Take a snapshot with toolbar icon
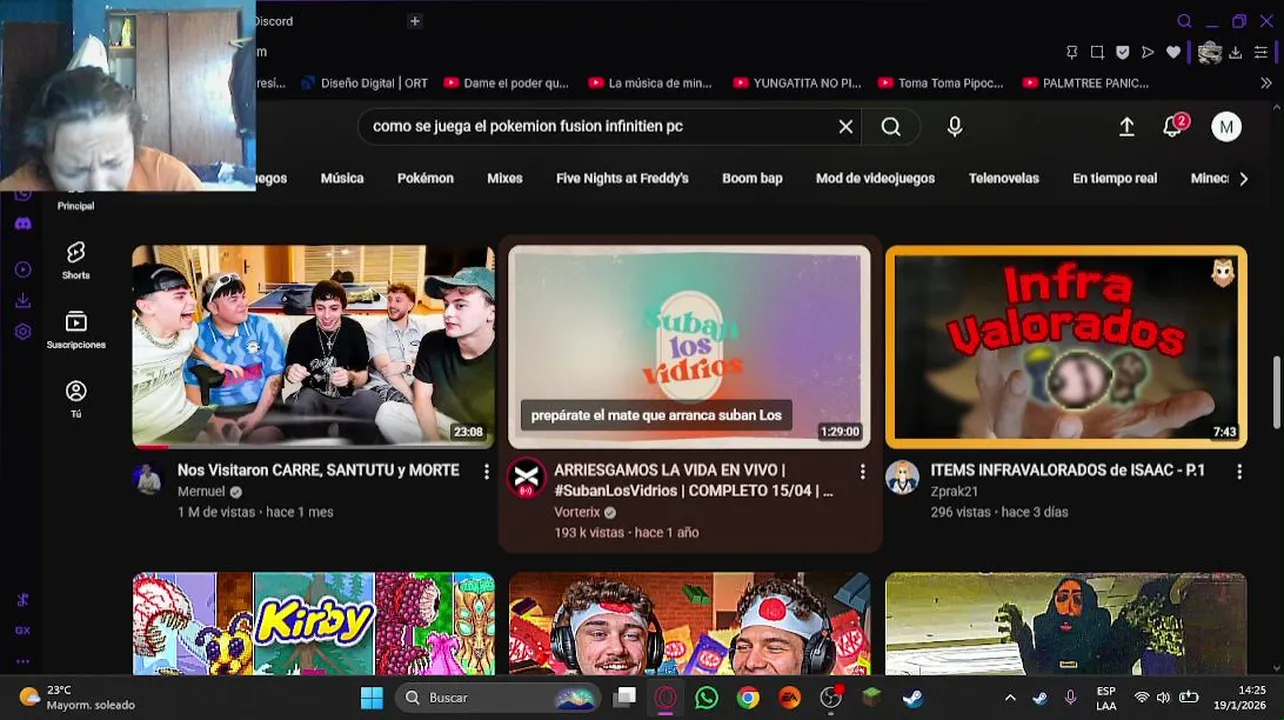The image size is (1284, 720). (x=1097, y=52)
